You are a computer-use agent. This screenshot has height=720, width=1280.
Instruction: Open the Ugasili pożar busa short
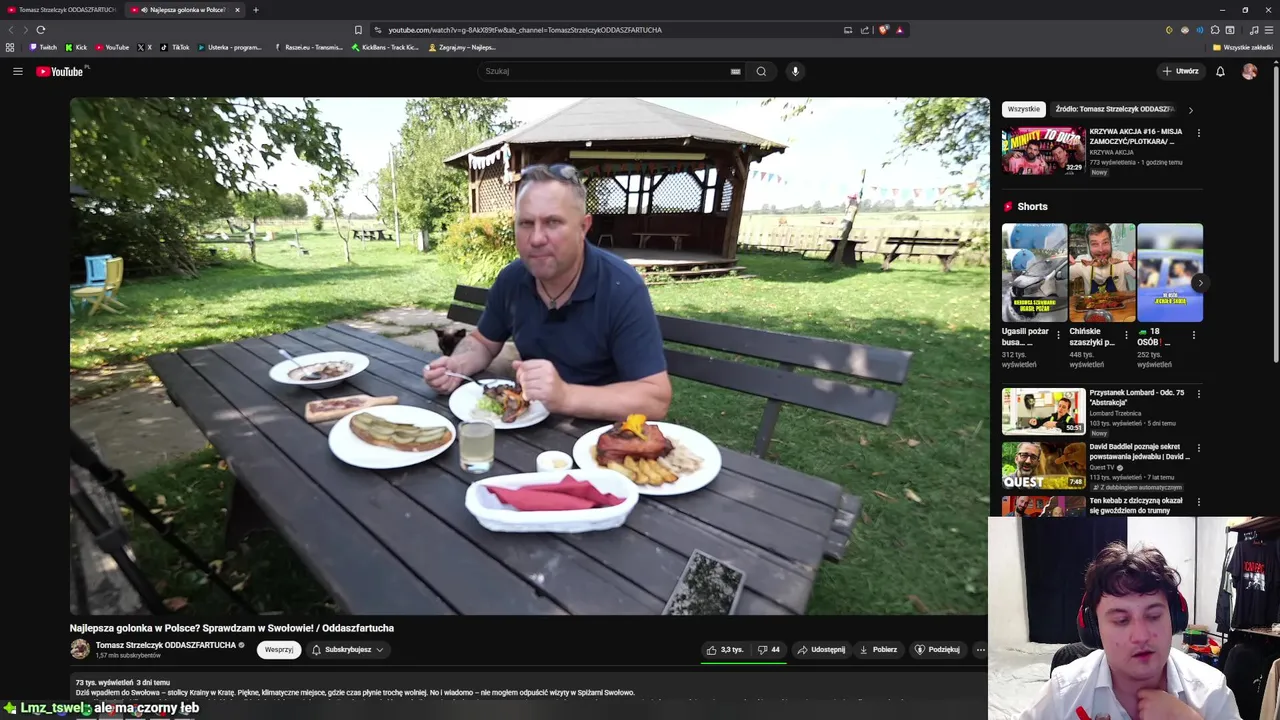click(1034, 273)
